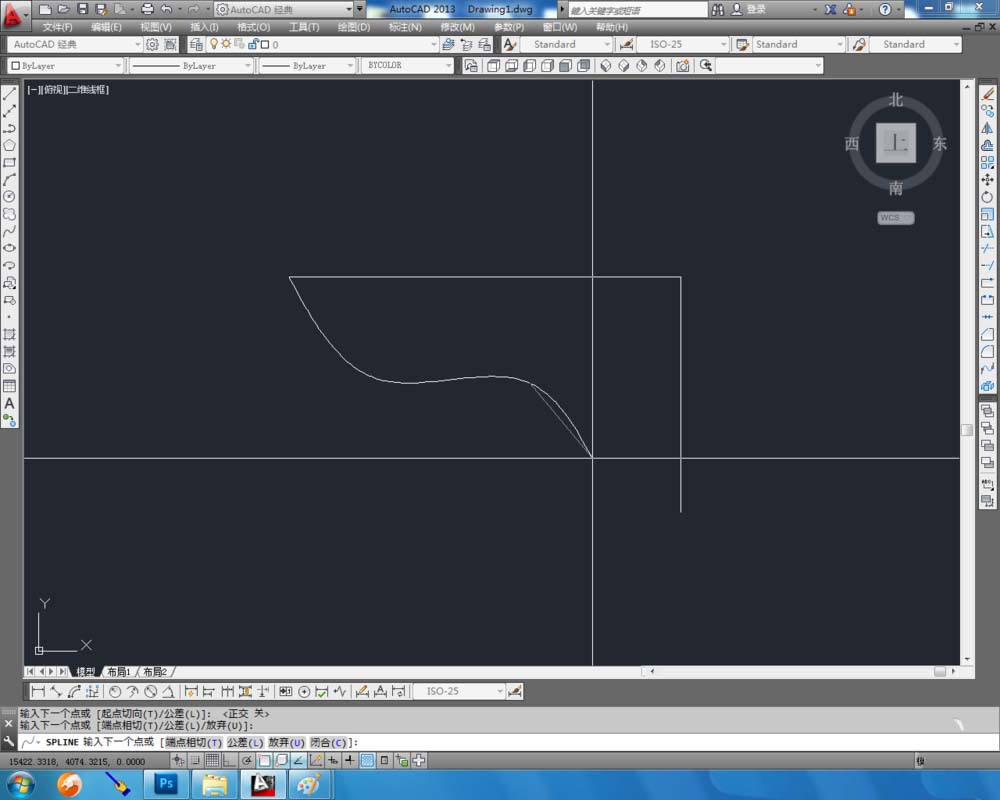This screenshot has width=1000, height=800.
Task: Select the Move tool in the modify toolbar
Action: point(987,180)
